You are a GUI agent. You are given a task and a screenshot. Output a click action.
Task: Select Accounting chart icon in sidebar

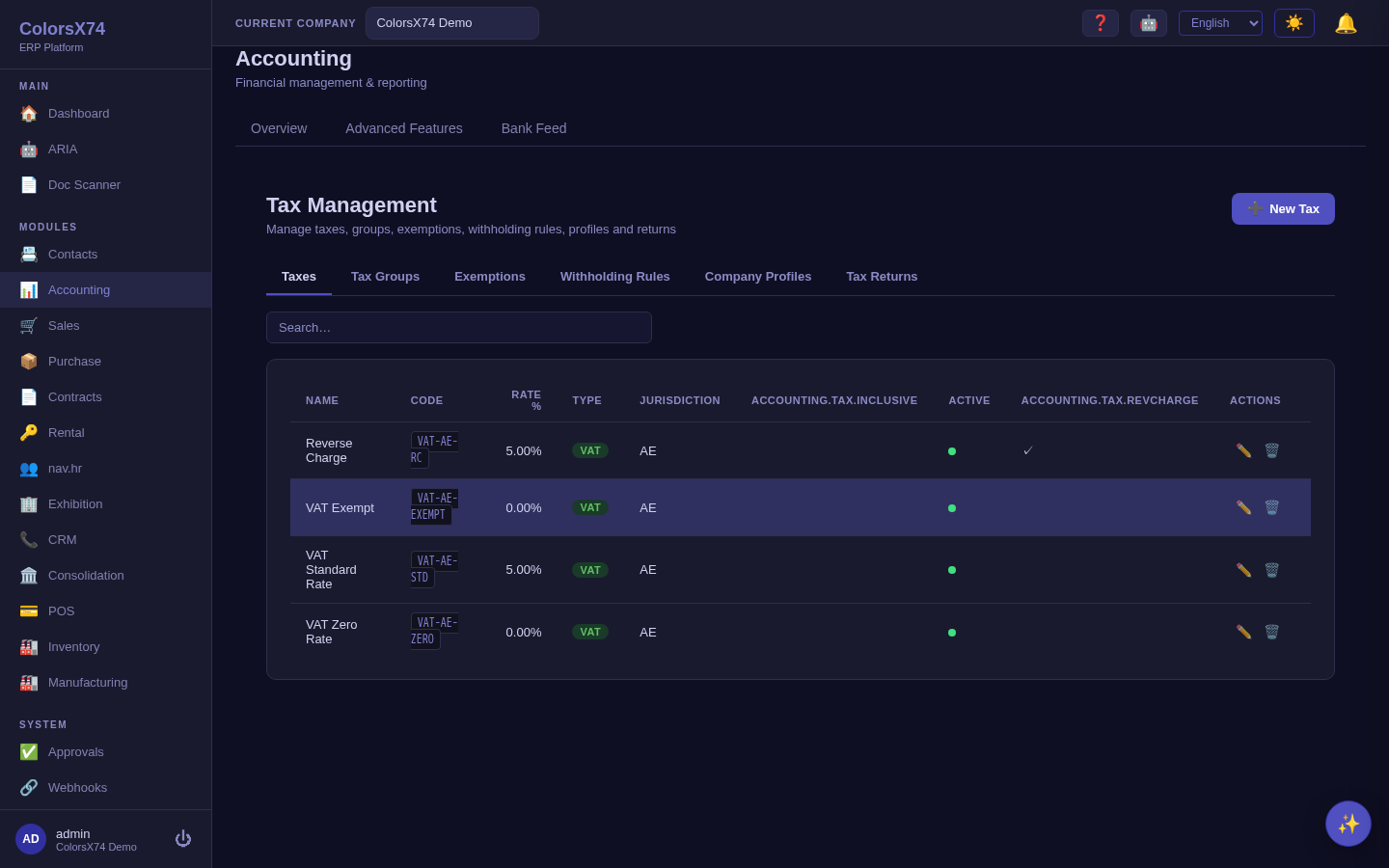click(x=29, y=290)
